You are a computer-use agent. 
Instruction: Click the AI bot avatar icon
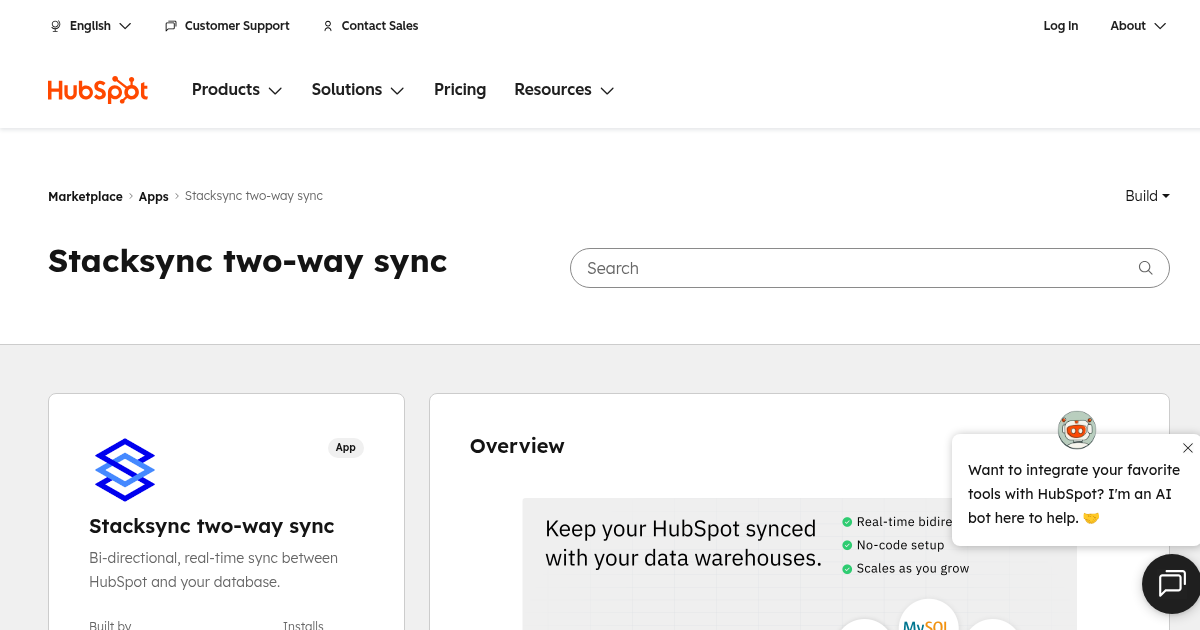coord(1077,430)
